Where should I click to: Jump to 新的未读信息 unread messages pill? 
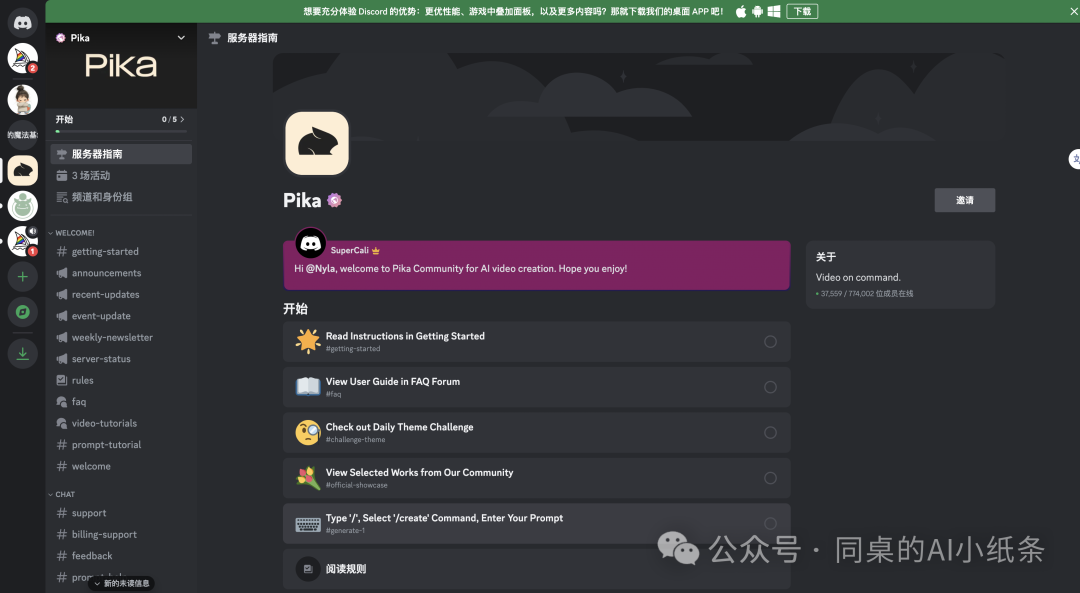(121, 583)
